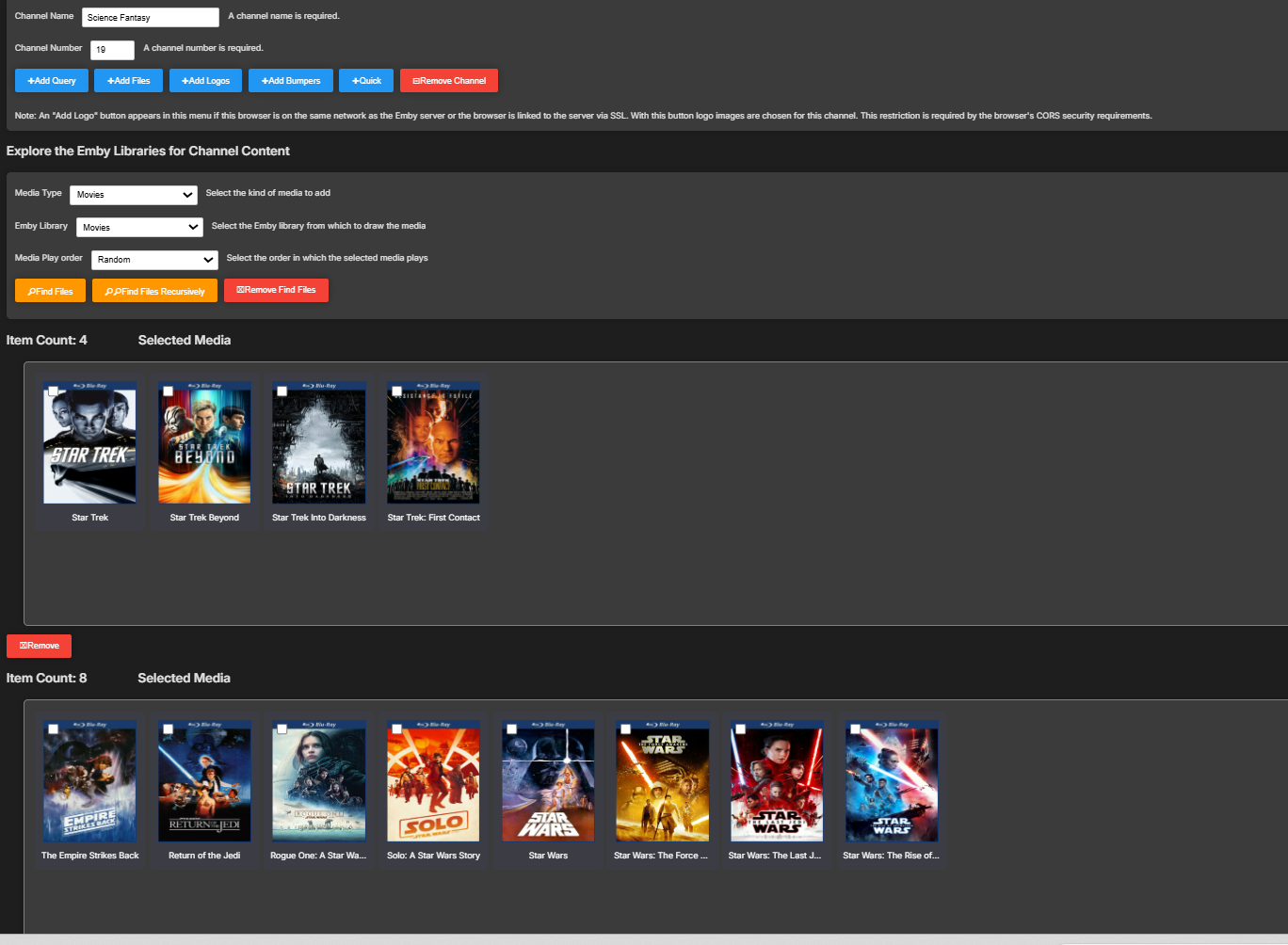Open the Star Trek Into Darkness poster

(x=319, y=442)
